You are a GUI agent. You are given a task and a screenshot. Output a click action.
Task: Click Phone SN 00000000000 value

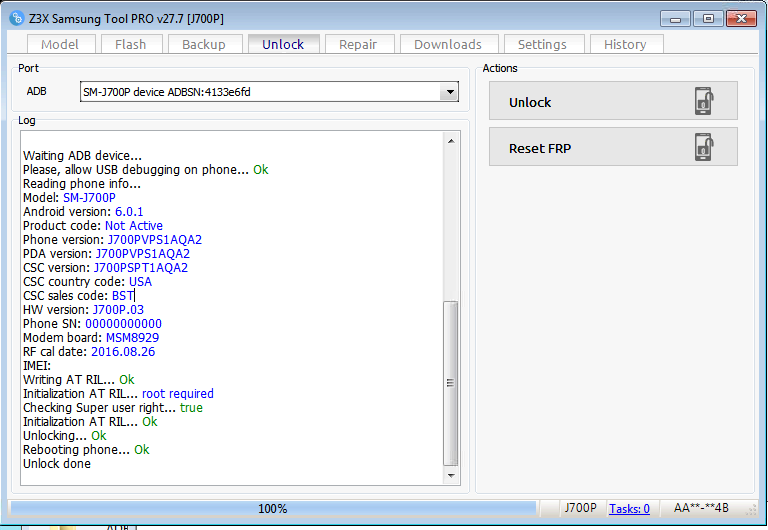click(123, 324)
